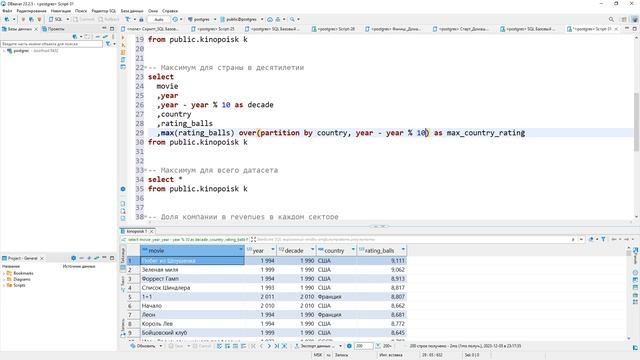The width and height of the screenshot is (640, 360).
Task: Open the Навигация menu
Action: click(61, 11)
